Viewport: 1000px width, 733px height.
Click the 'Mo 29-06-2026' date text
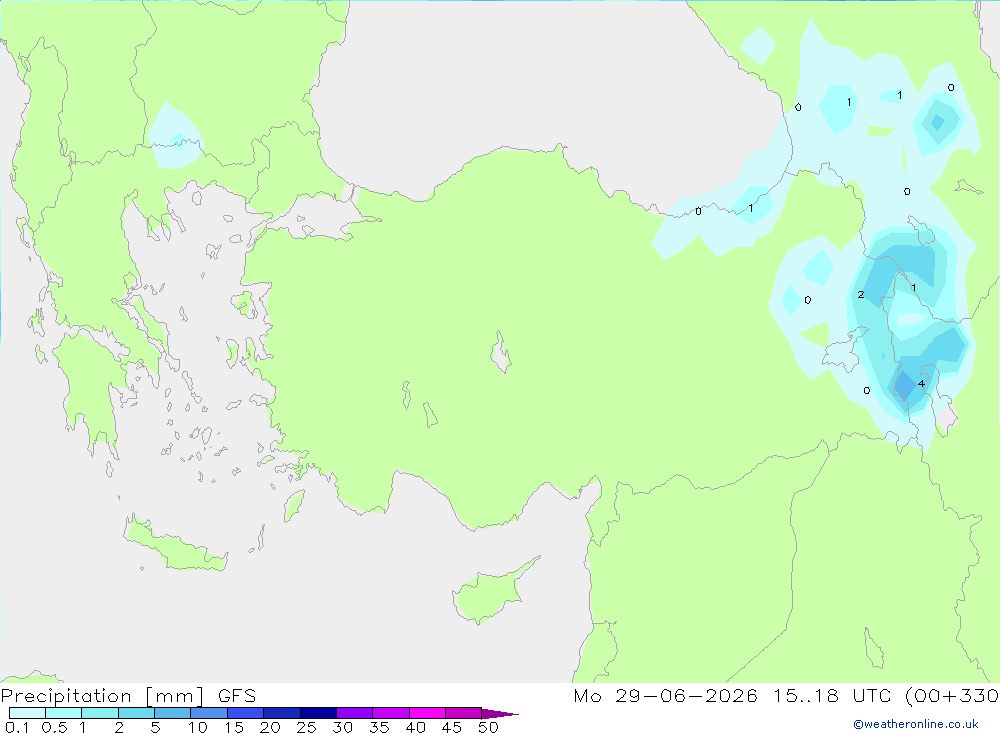coord(665,695)
